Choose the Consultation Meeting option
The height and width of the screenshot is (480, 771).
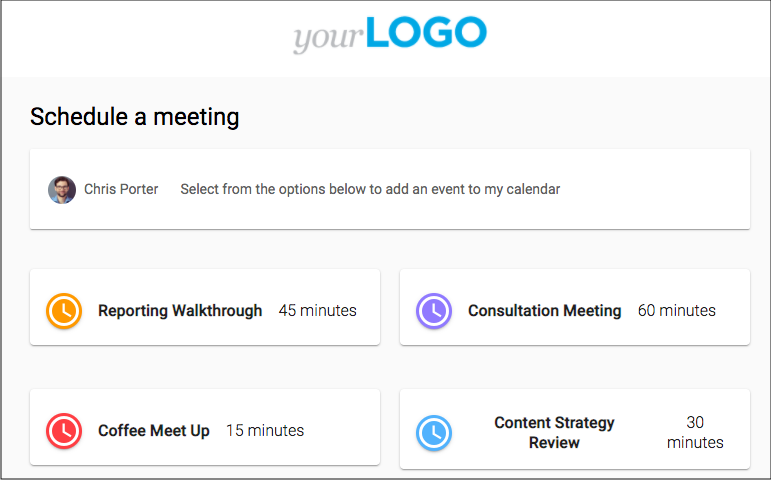click(544, 311)
